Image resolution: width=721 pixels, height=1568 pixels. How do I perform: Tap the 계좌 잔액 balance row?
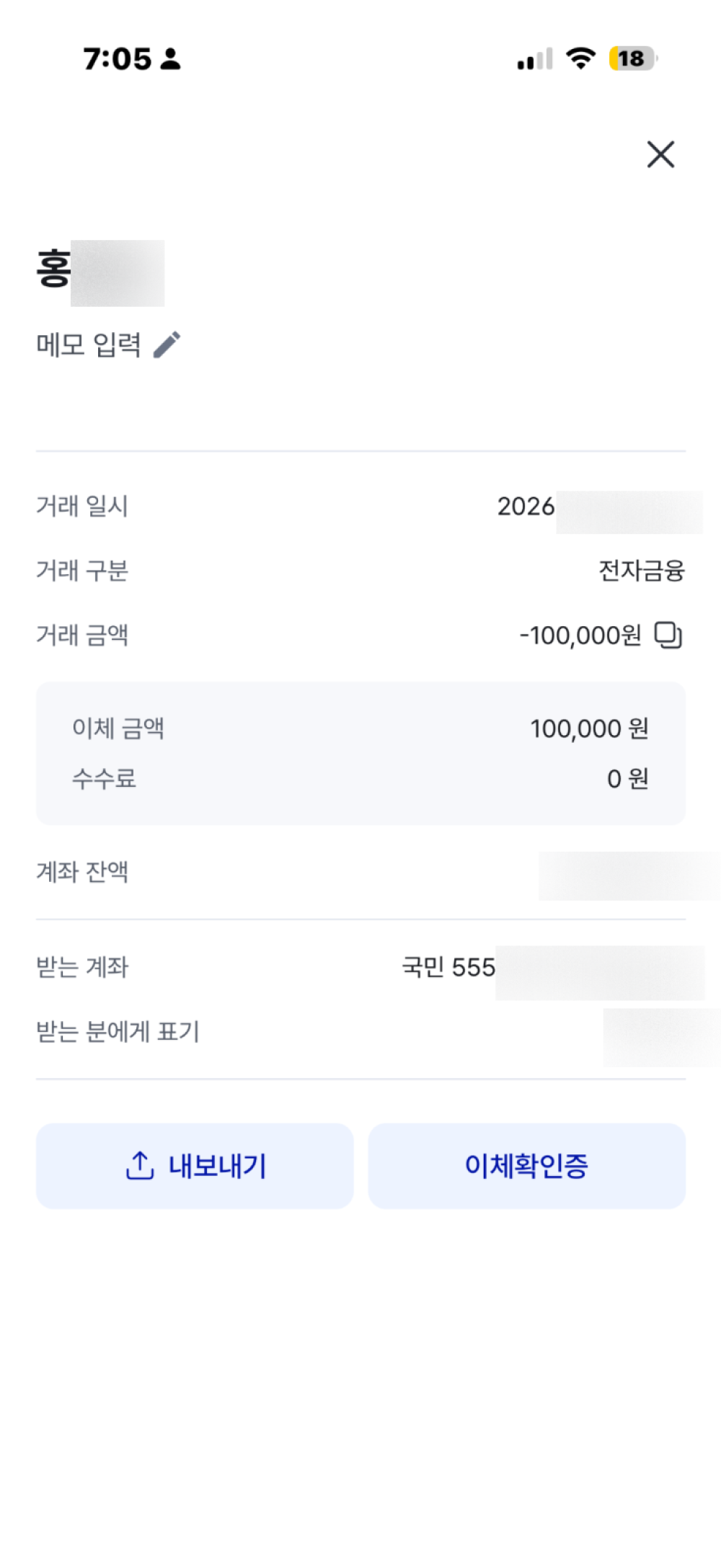(x=360, y=873)
